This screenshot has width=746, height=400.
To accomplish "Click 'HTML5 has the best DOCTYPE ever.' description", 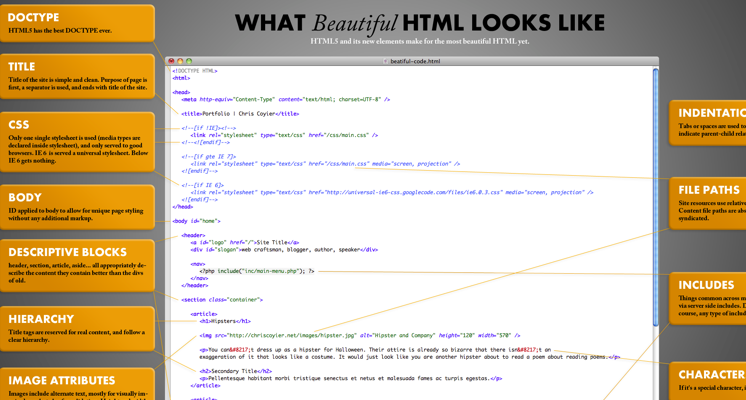I will (60, 30).
